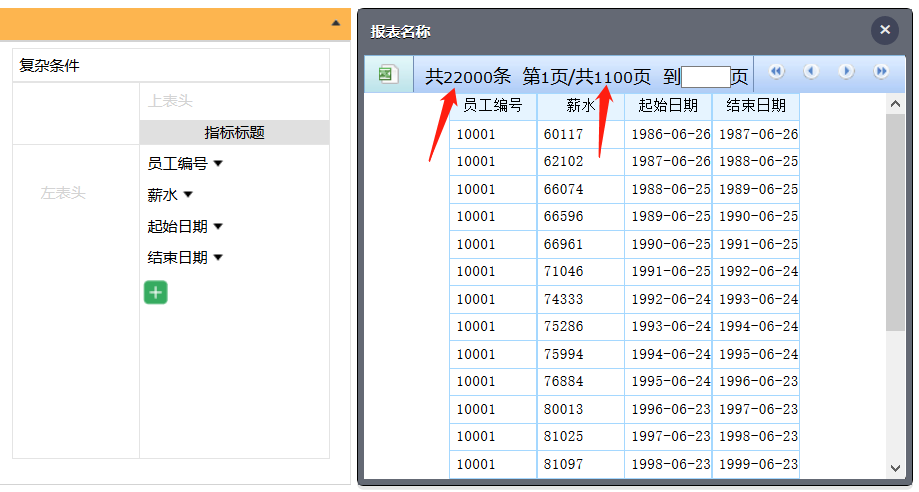The height and width of the screenshot is (492, 919).
Task: Select the salary cell 75286
Action: coord(581,326)
